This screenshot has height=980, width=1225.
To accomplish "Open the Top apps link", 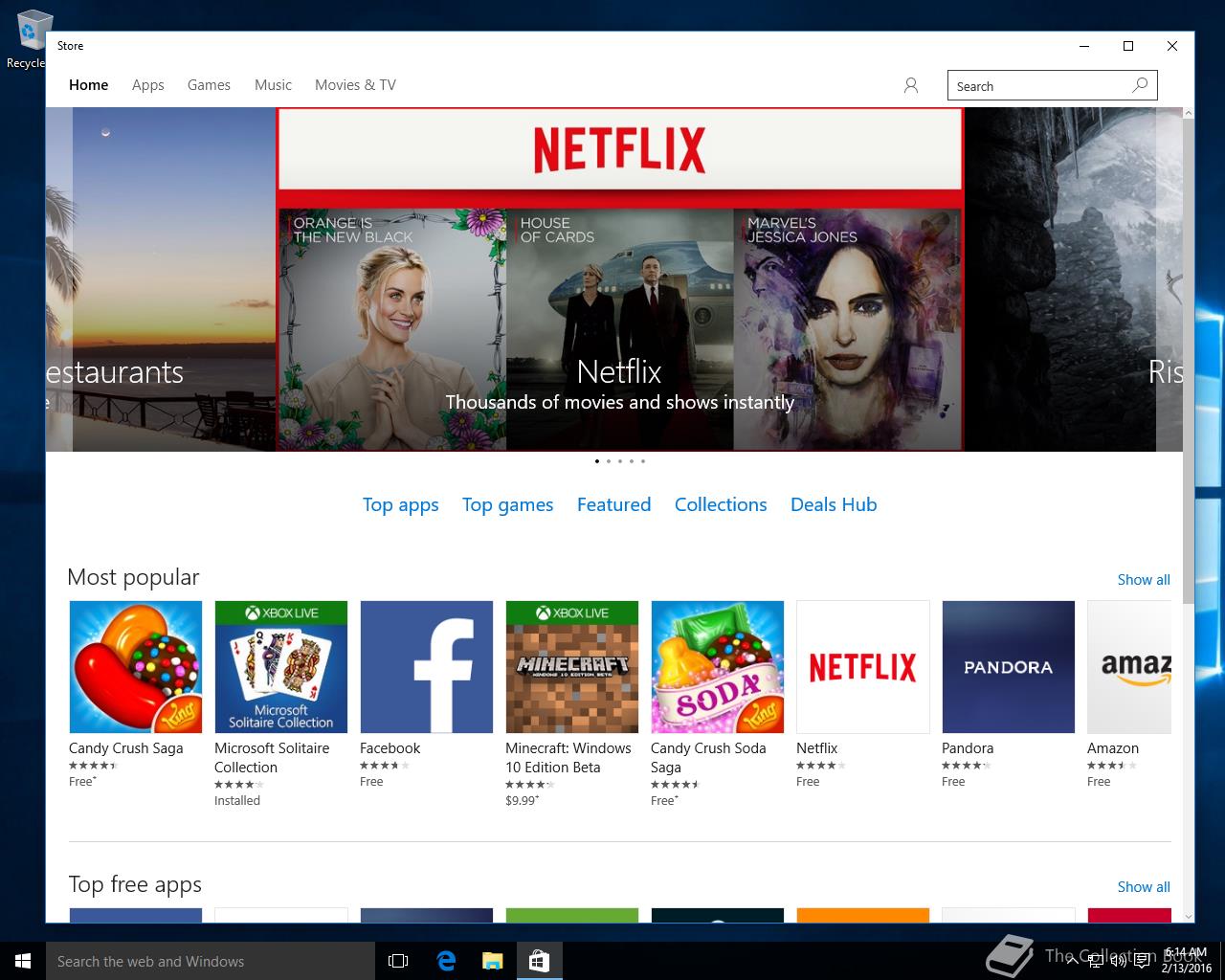I will pos(400,504).
